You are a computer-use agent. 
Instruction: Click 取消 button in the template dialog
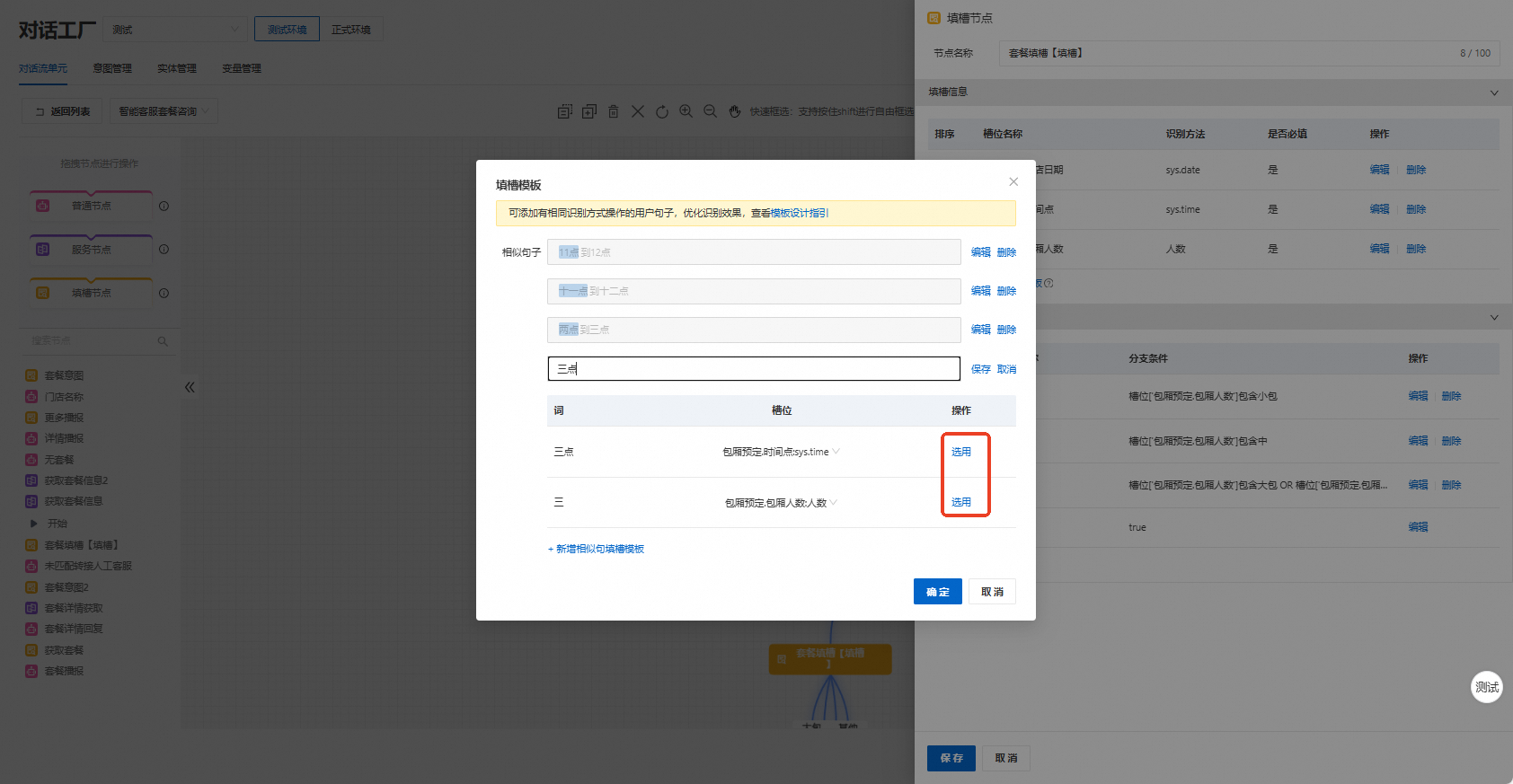coord(992,592)
